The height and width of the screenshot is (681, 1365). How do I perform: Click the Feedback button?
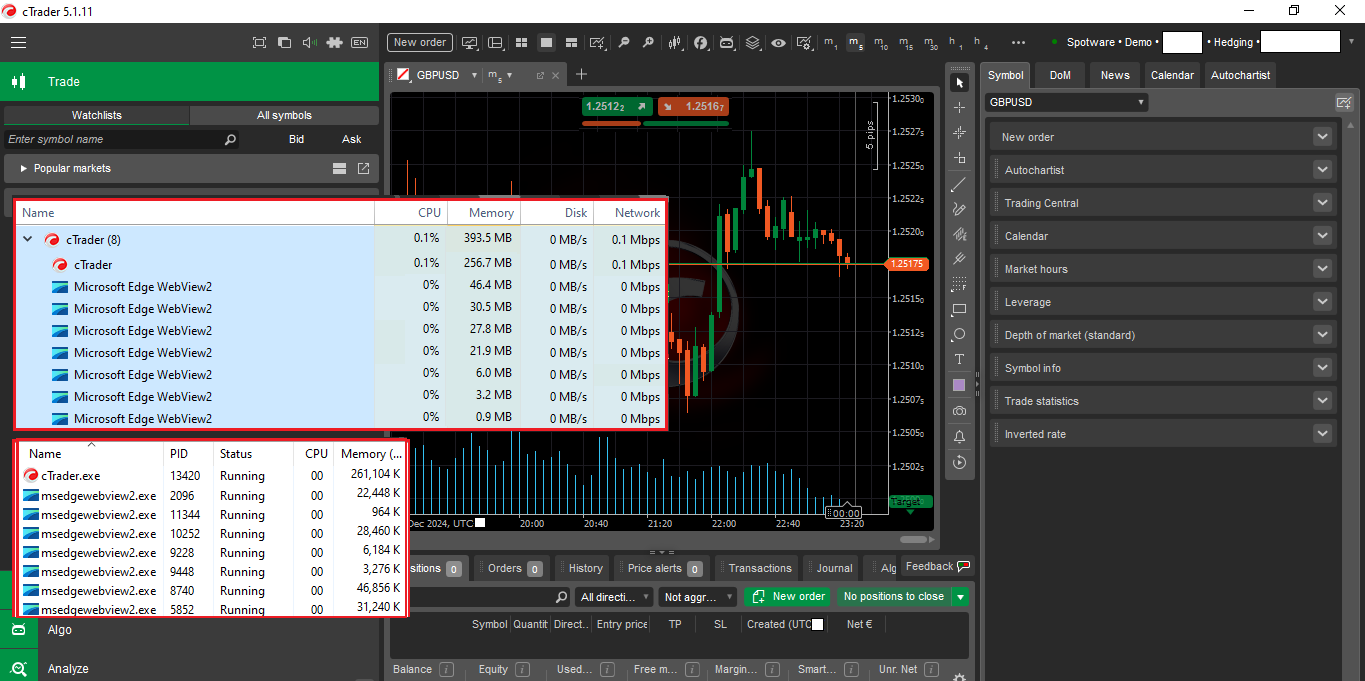pyautogui.click(x=937, y=566)
